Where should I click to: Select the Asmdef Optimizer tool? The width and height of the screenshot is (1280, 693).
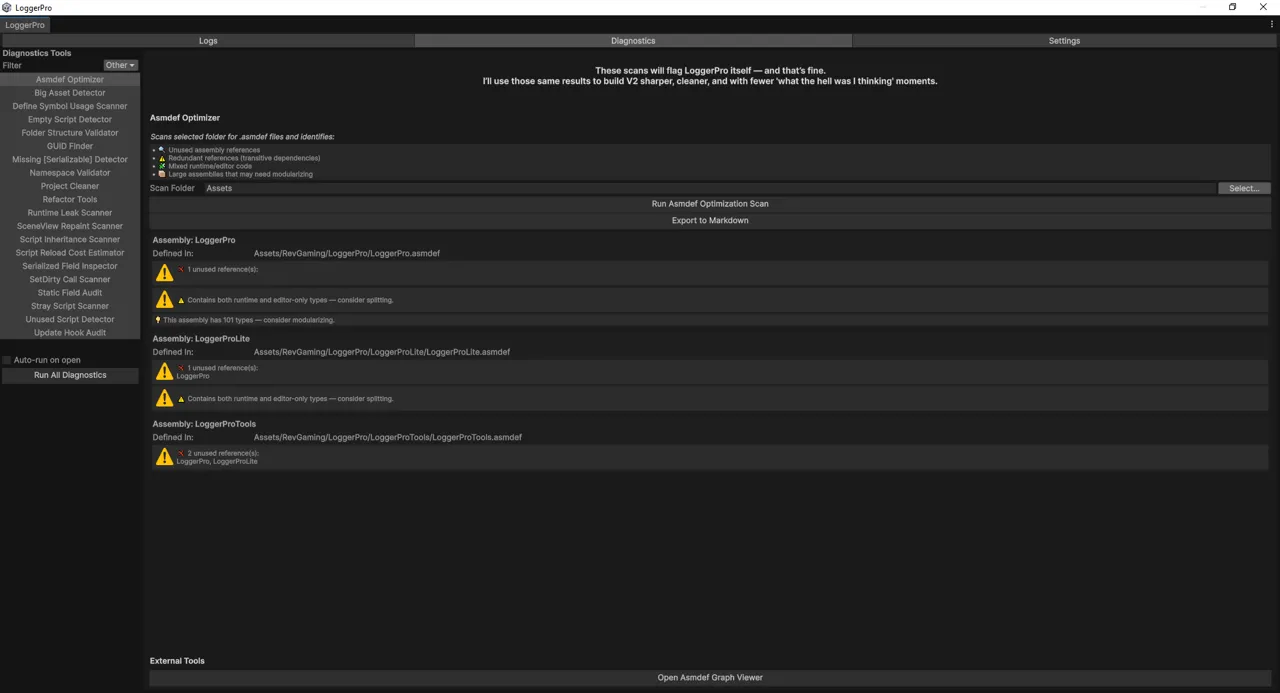coord(70,79)
